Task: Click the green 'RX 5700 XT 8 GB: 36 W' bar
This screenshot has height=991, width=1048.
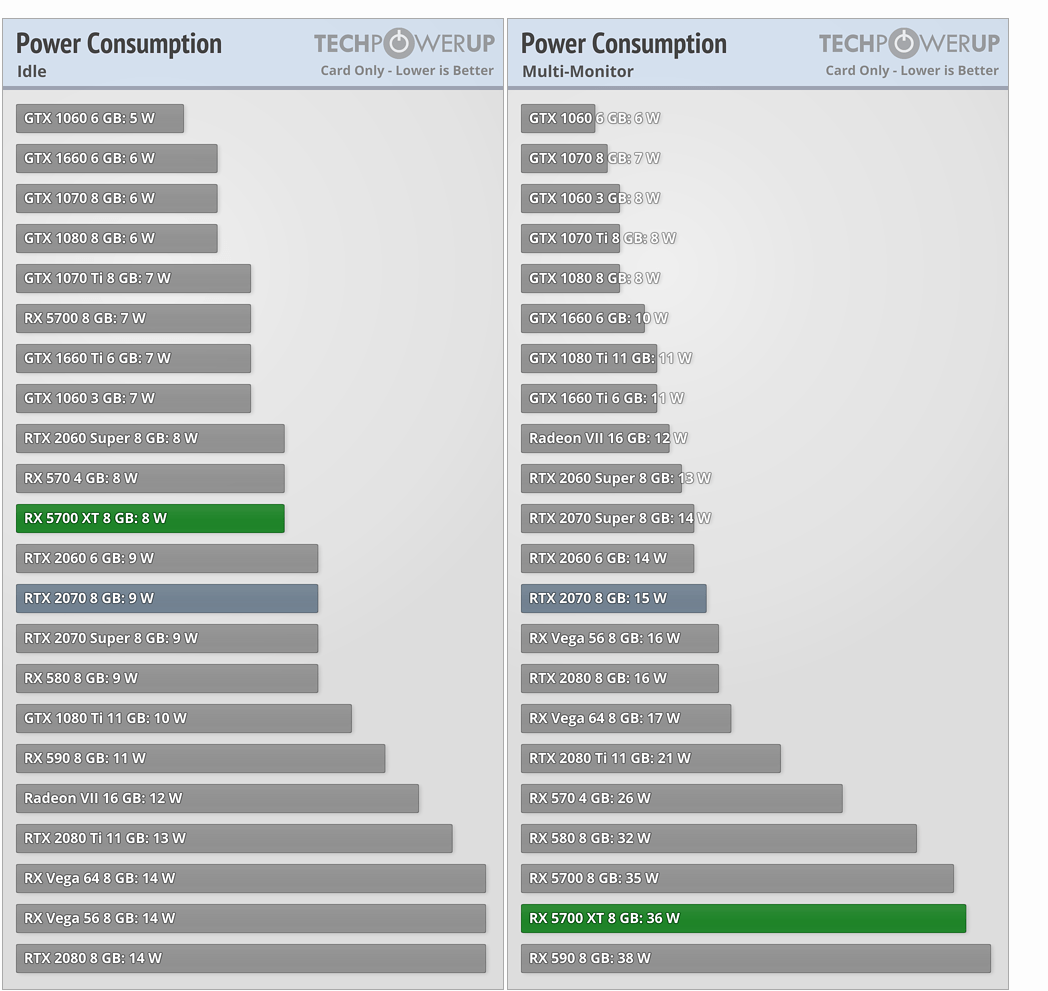Action: [x=743, y=918]
